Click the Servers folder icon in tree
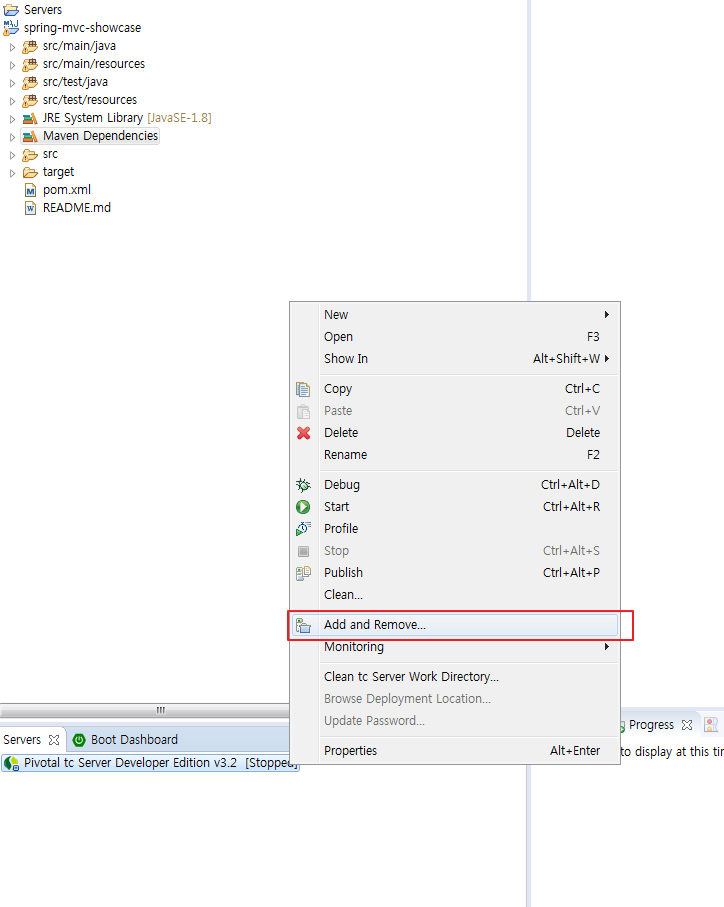Viewport: 724px width, 907px height. (x=11, y=10)
